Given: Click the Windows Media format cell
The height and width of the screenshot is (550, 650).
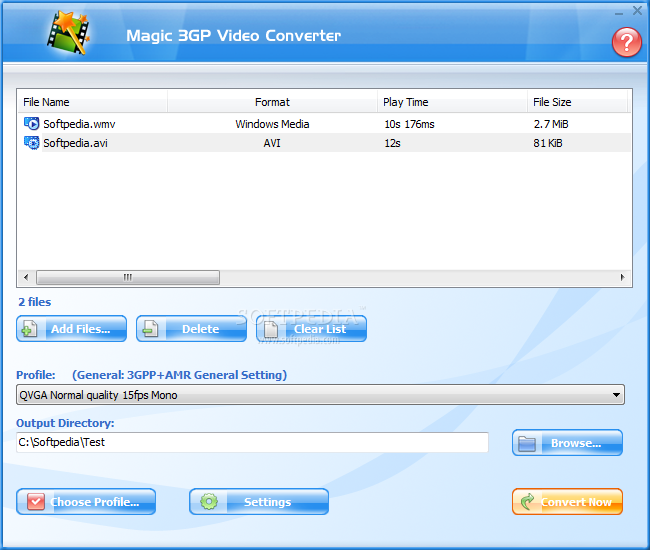Looking at the screenshot, I should (x=272, y=124).
